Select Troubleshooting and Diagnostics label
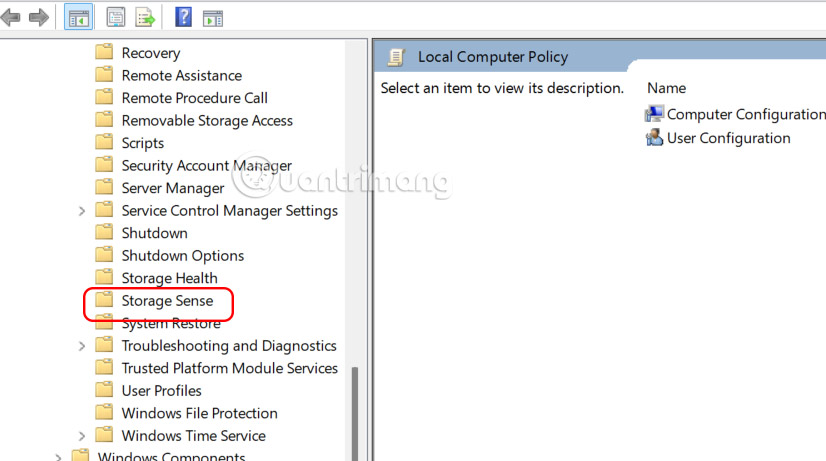 [229, 346]
